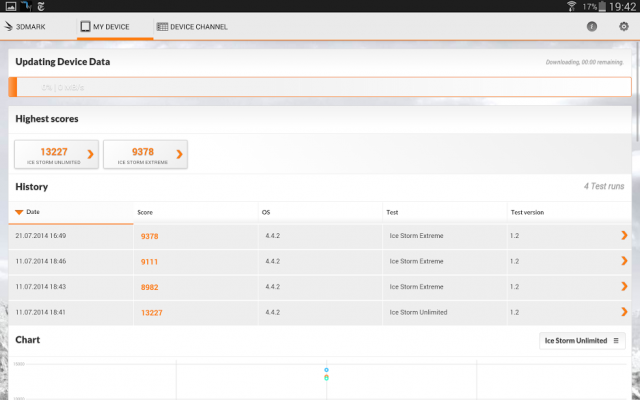Screen dimensions: 640x400
Task: Click the New York Times notification icon
Action: 41,6
